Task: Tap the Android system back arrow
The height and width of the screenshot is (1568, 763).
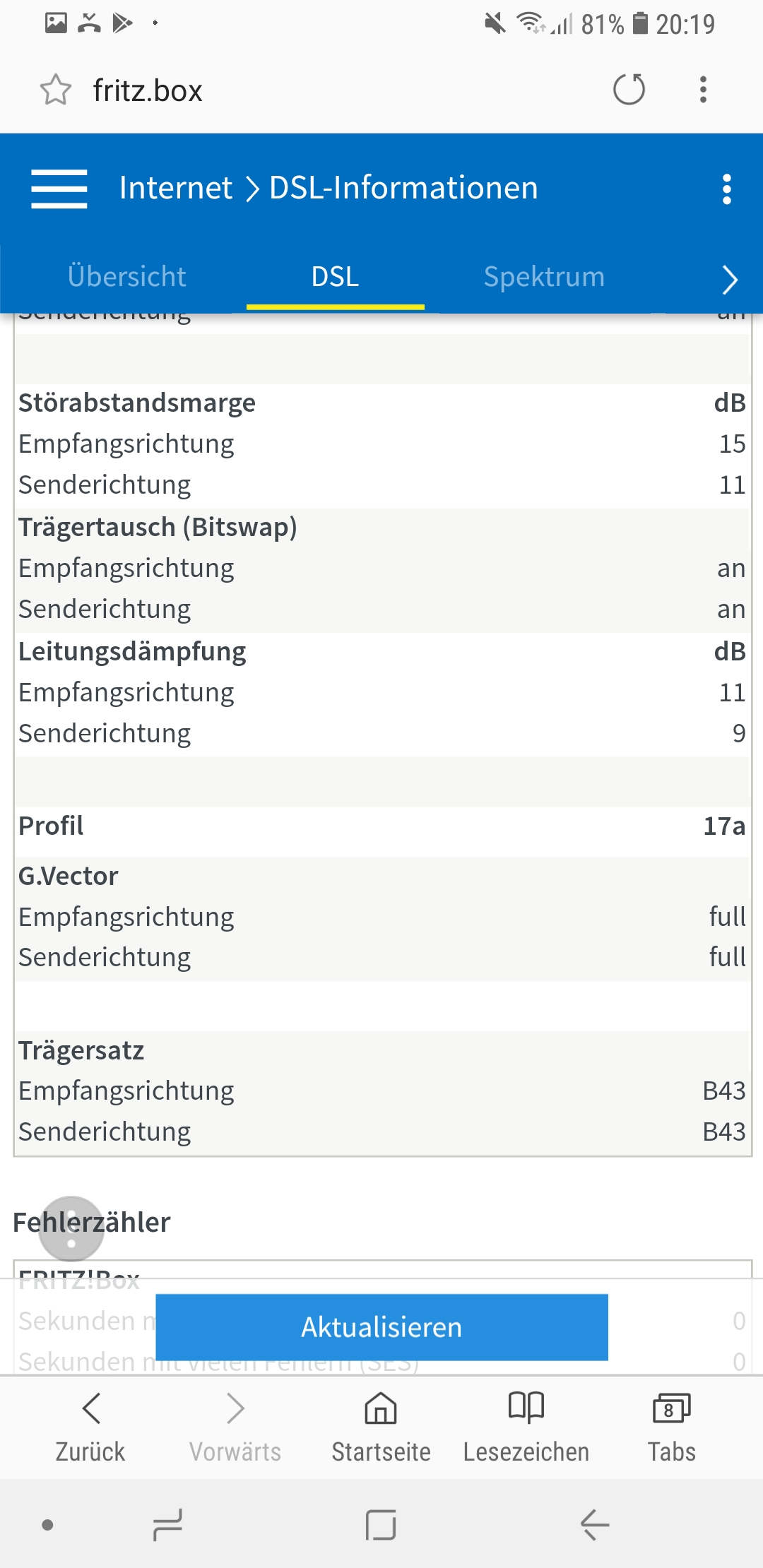Action: click(x=594, y=1525)
